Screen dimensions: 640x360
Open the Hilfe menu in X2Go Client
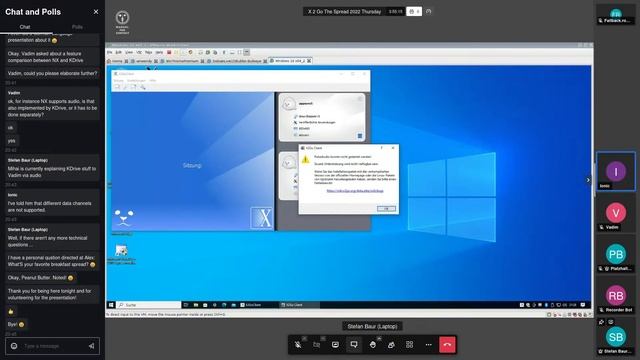click(x=152, y=81)
